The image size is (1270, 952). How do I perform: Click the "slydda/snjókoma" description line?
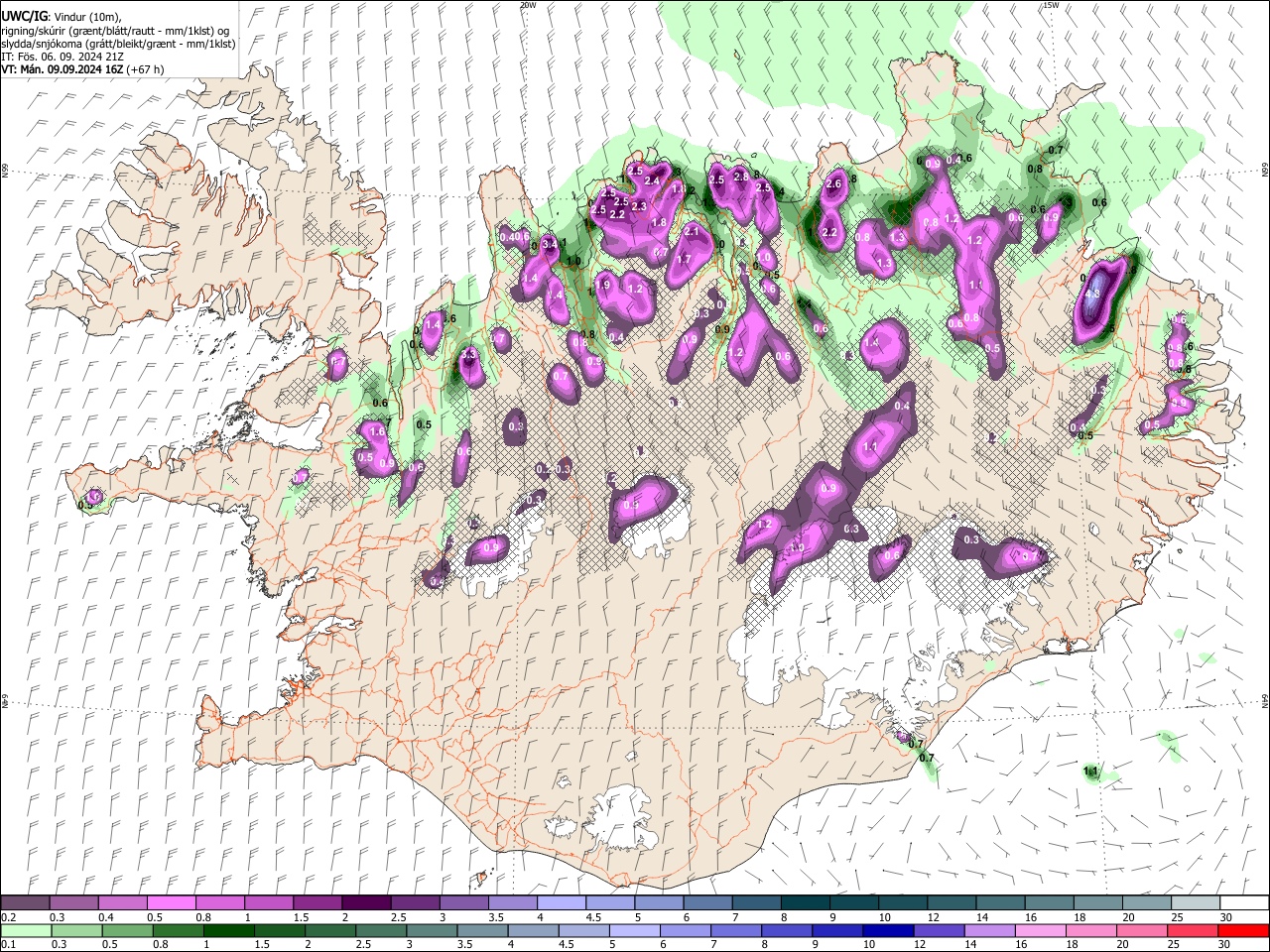pyautogui.click(x=118, y=43)
